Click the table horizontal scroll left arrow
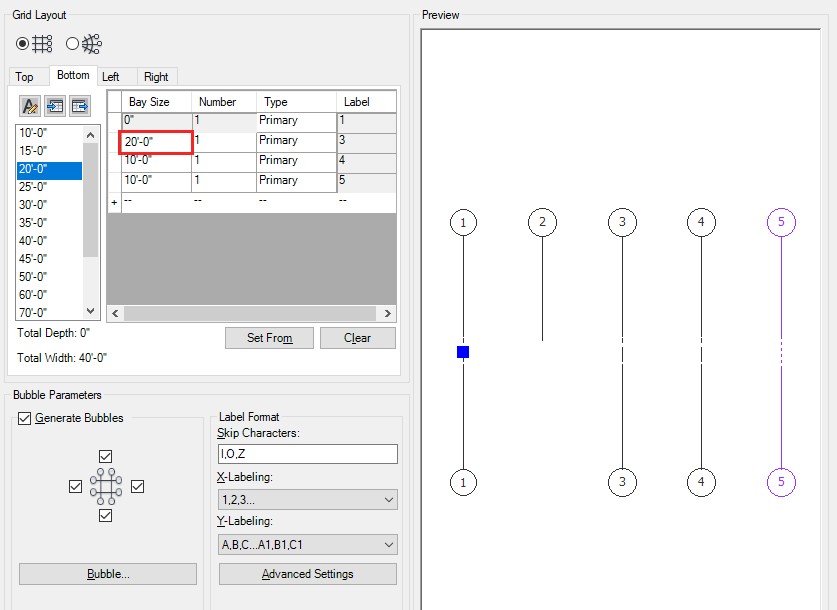This screenshot has width=837, height=610. pyautogui.click(x=115, y=313)
